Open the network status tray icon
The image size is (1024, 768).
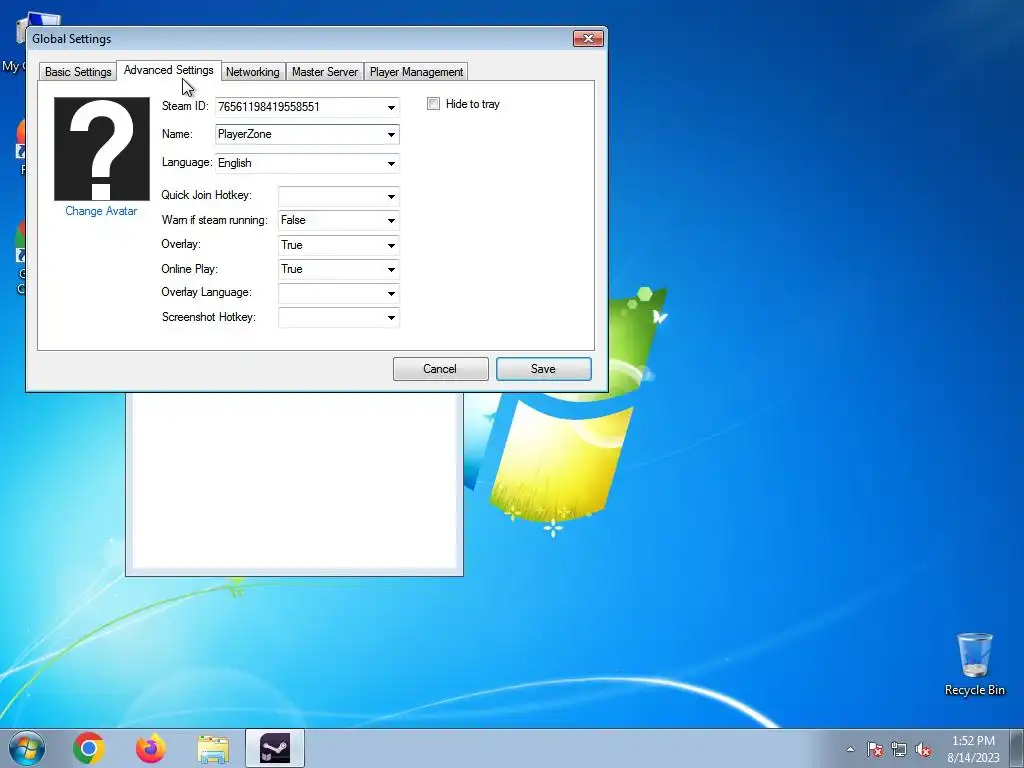click(899, 749)
